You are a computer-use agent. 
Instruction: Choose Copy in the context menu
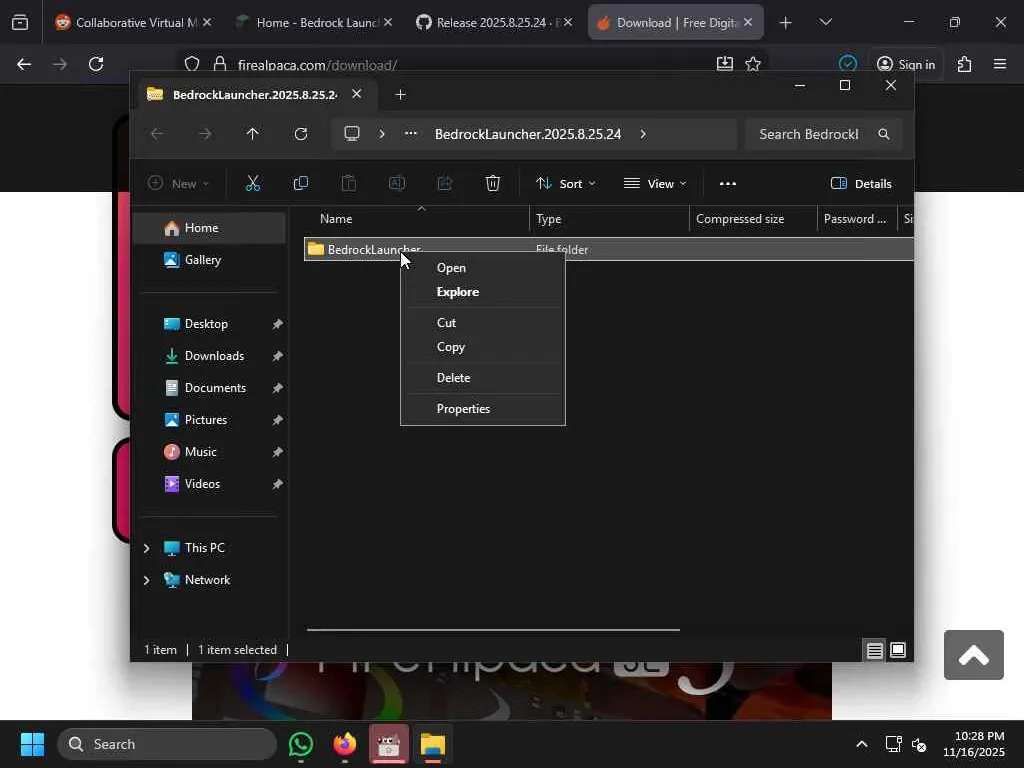pyautogui.click(x=483, y=347)
